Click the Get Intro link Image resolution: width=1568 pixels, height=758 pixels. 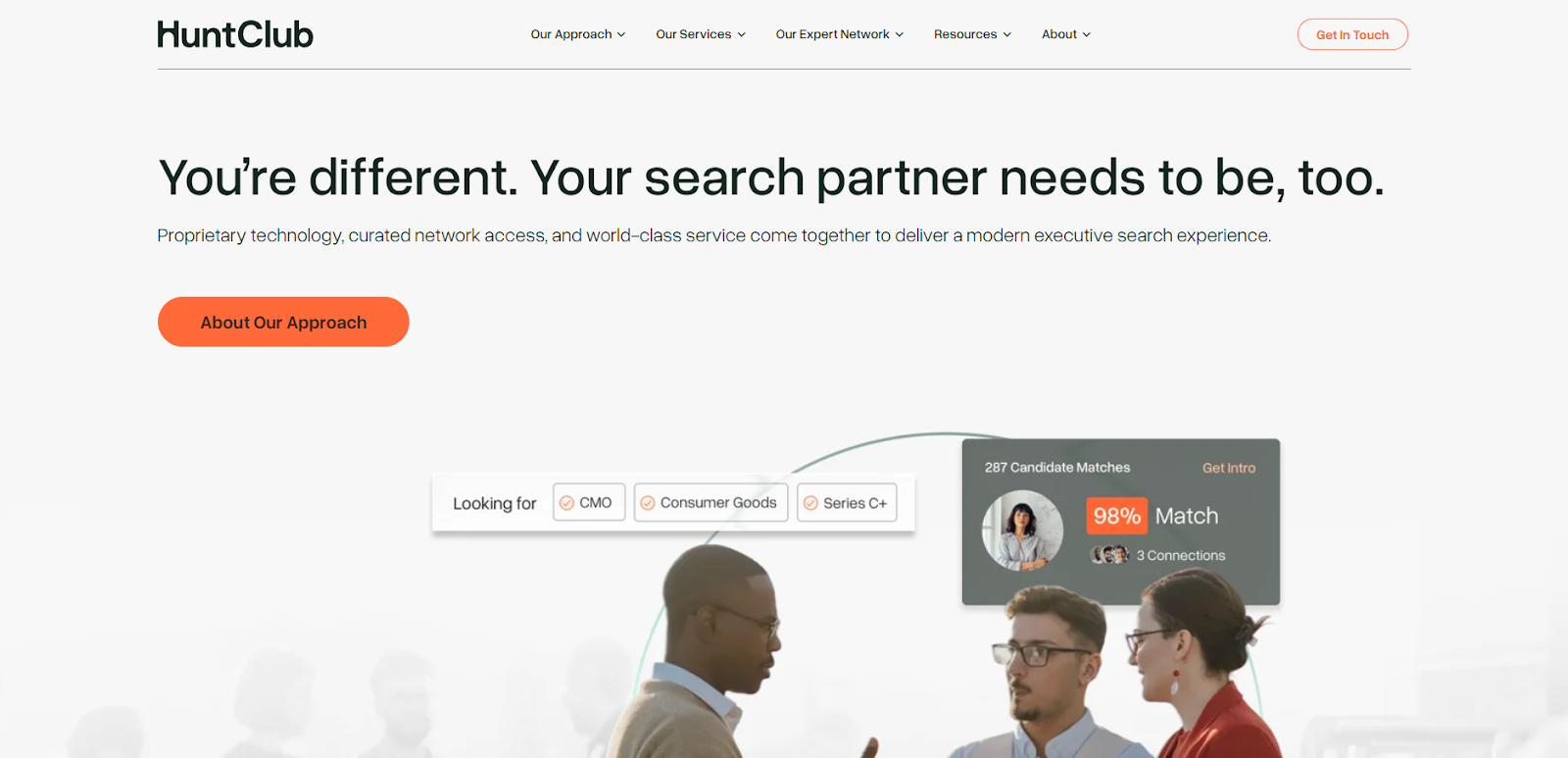coord(1229,468)
